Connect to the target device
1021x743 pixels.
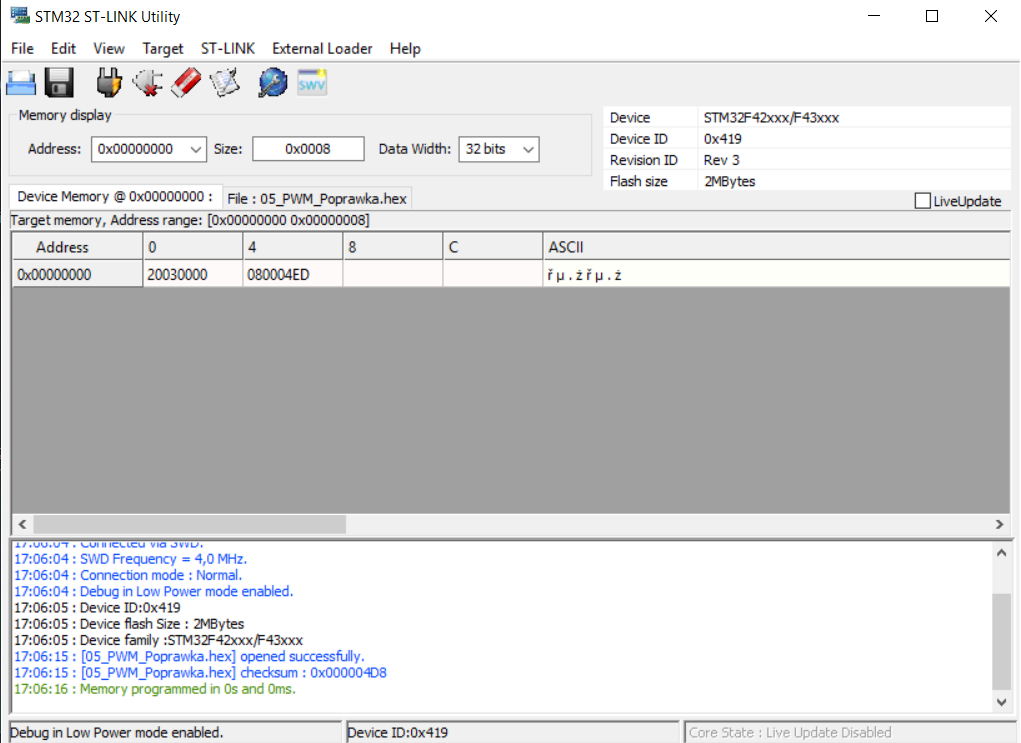(x=108, y=82)
